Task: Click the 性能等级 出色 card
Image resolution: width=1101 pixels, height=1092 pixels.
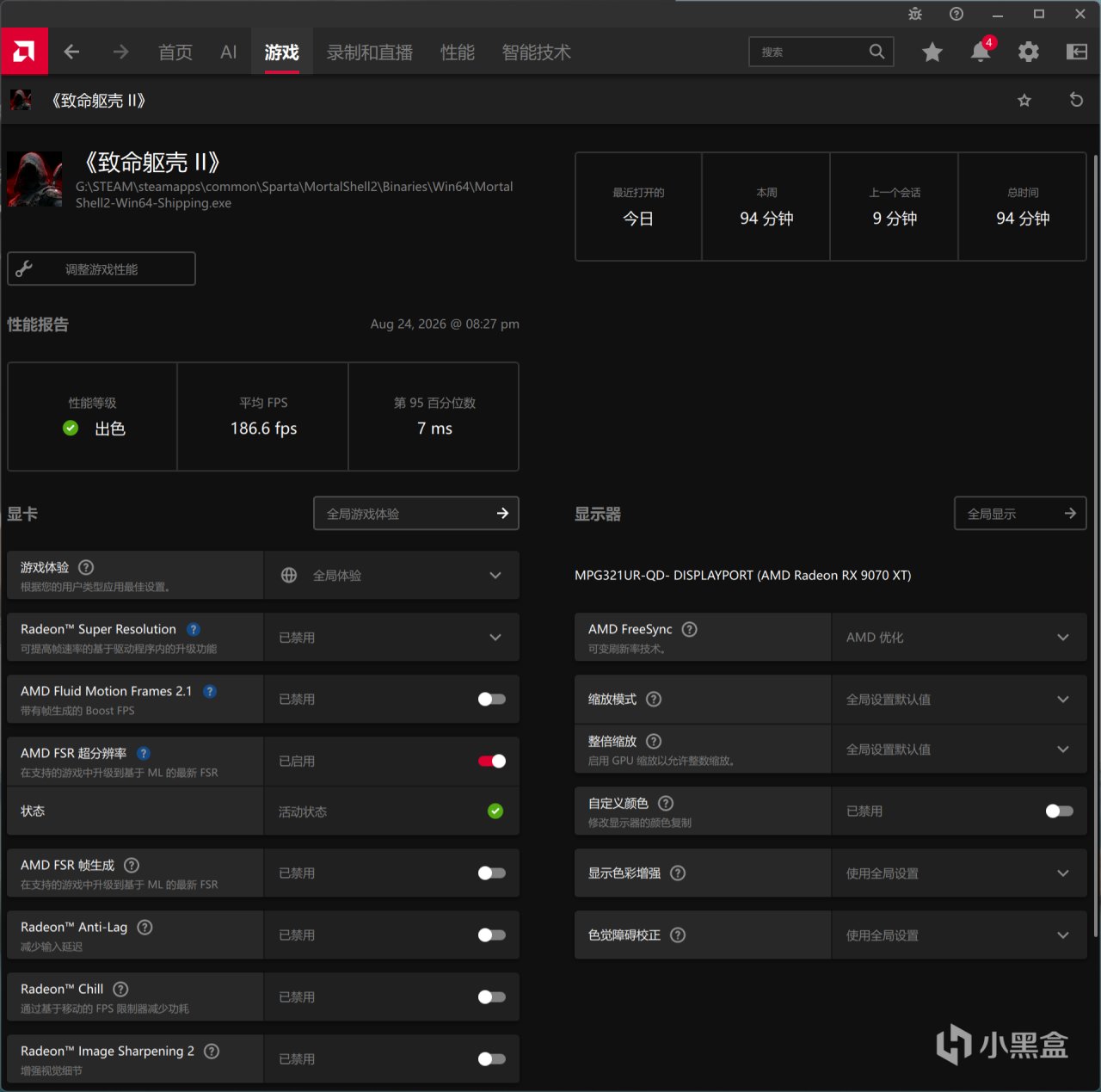Action: coord(92,416)
